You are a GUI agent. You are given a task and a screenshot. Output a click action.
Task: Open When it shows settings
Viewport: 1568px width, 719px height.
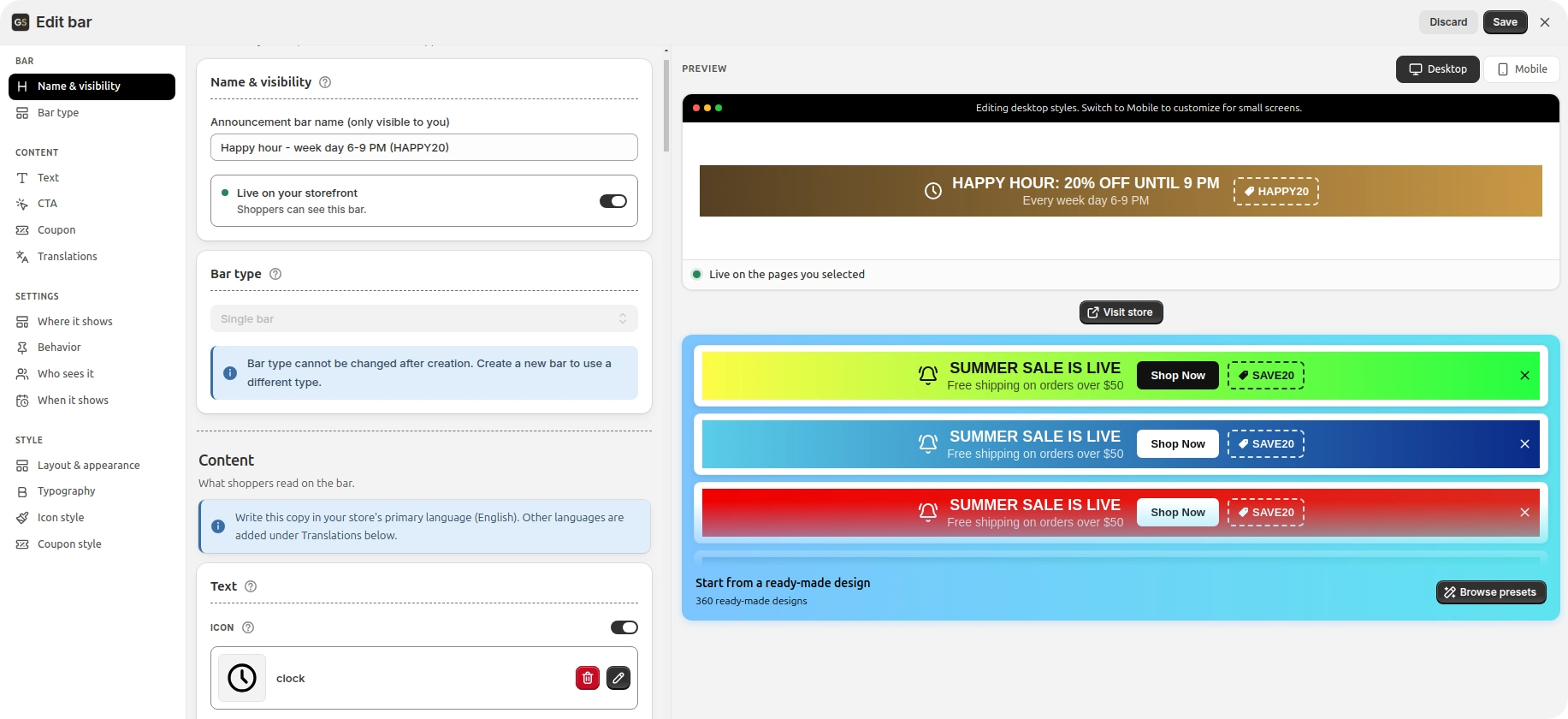(x=92, y=401)
